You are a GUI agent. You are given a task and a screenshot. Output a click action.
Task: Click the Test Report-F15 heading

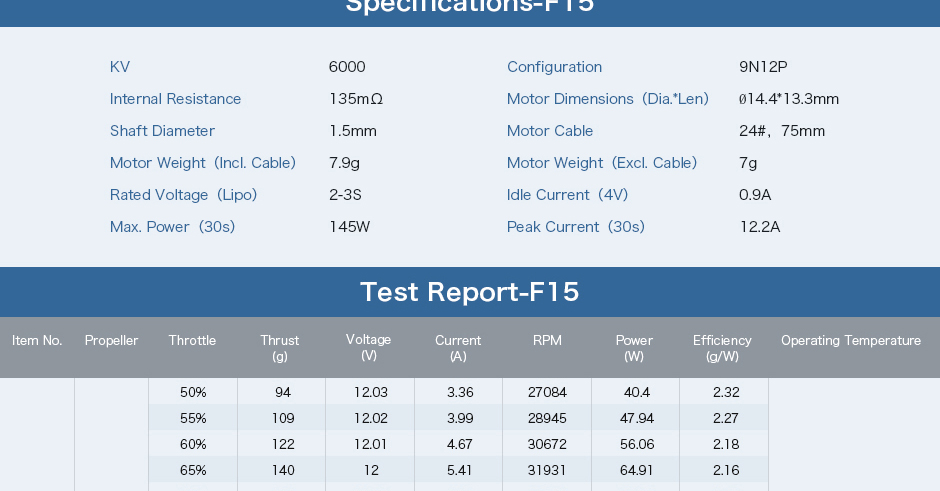click(x=469, y=292)
